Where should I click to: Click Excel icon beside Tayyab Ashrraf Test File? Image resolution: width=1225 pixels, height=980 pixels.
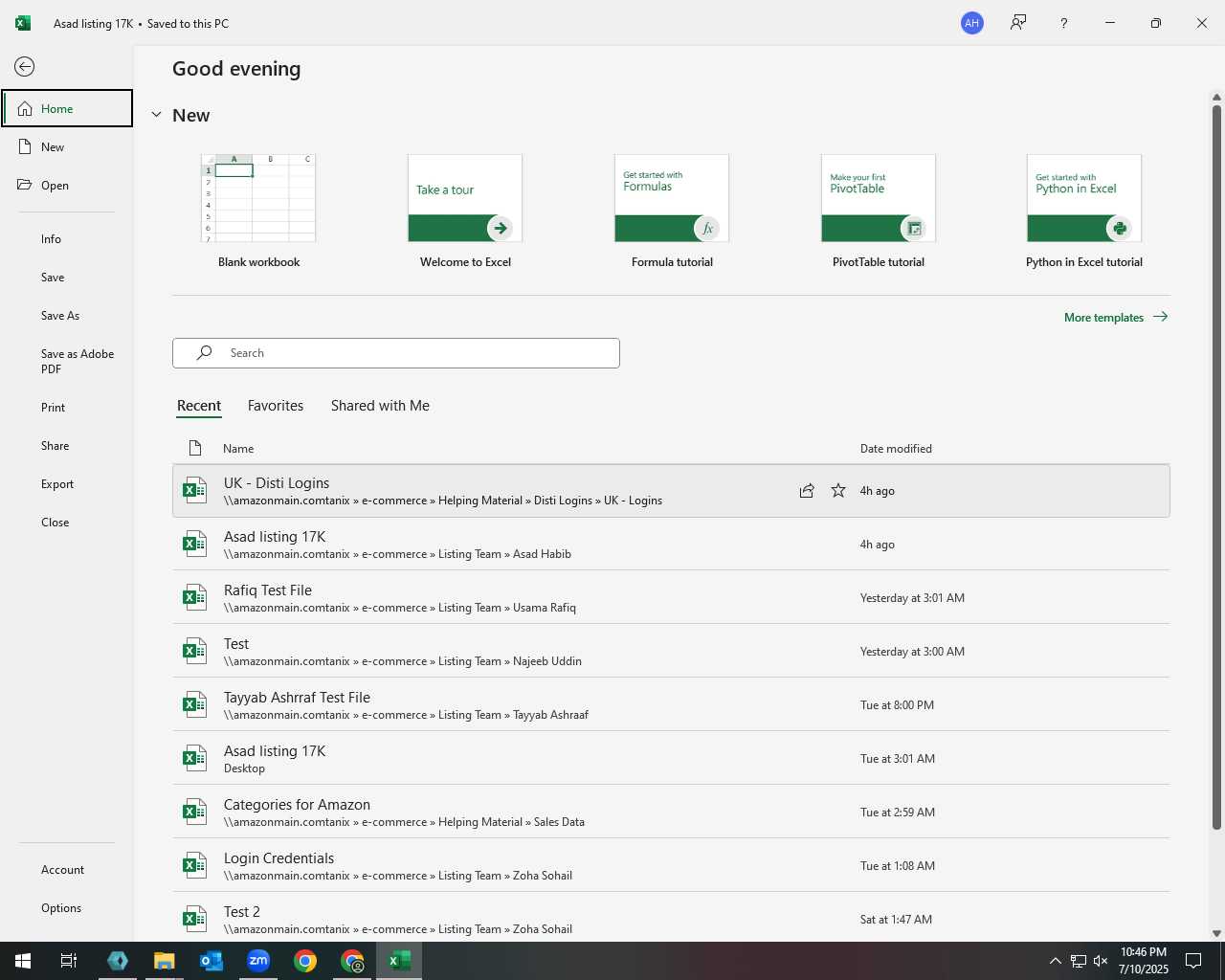click(x=194, y=705)
